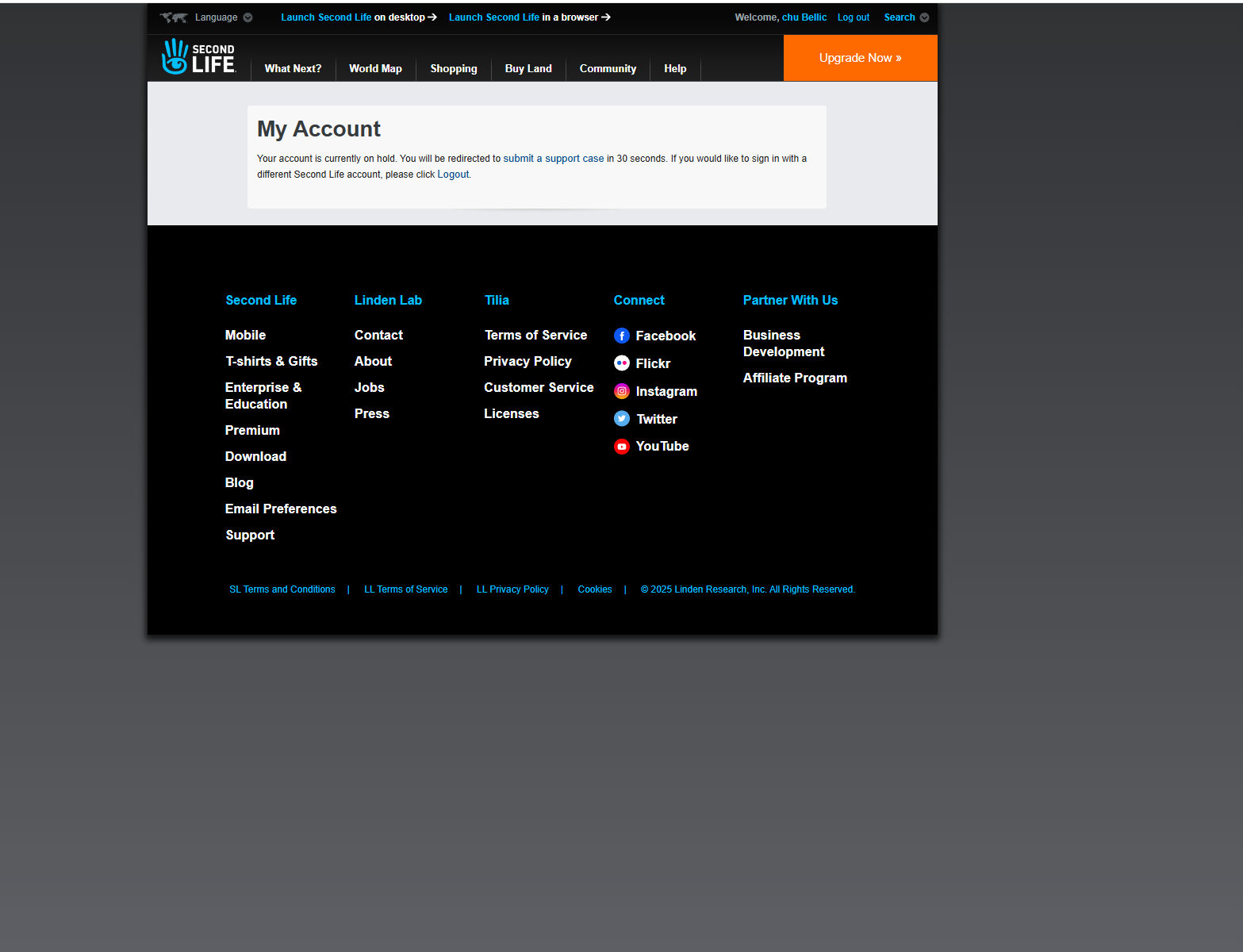Click Log out in top bar

click(x=854, y=17)
